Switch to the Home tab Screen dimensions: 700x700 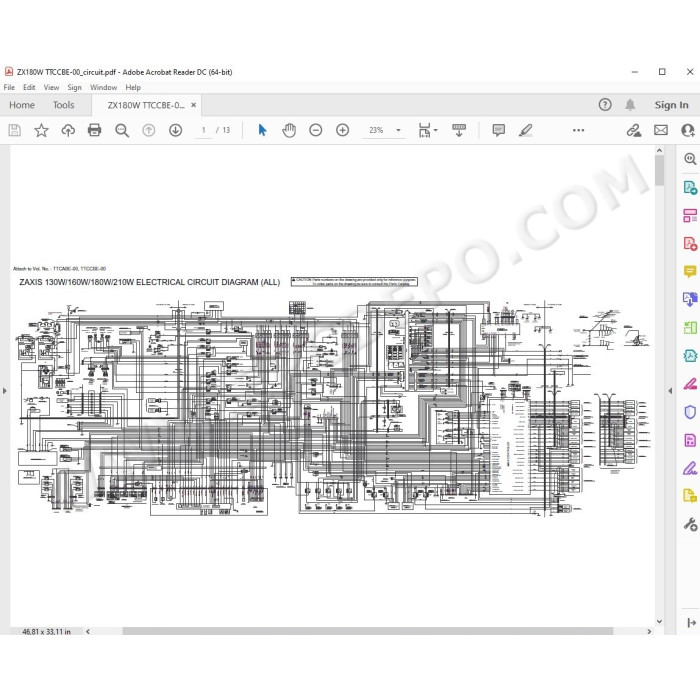[x=22, y=105]
